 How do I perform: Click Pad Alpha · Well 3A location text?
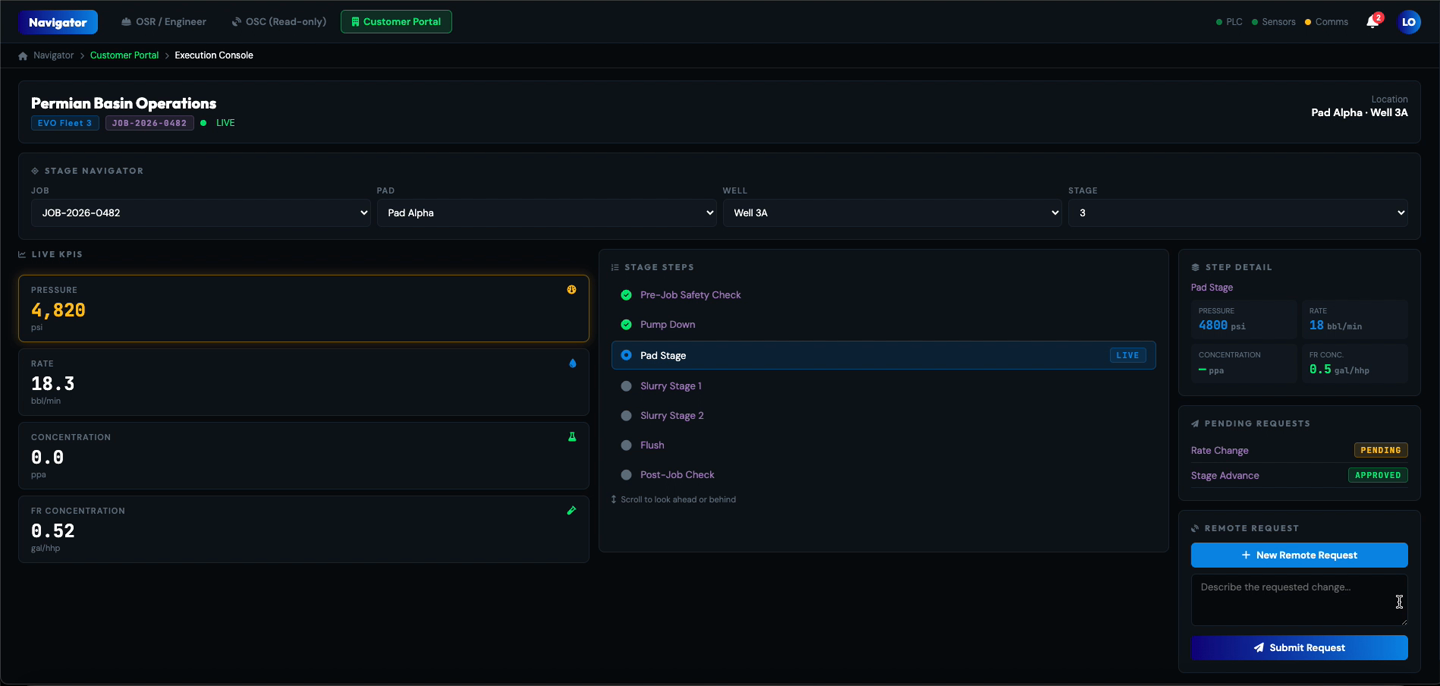coord(1359,113)
